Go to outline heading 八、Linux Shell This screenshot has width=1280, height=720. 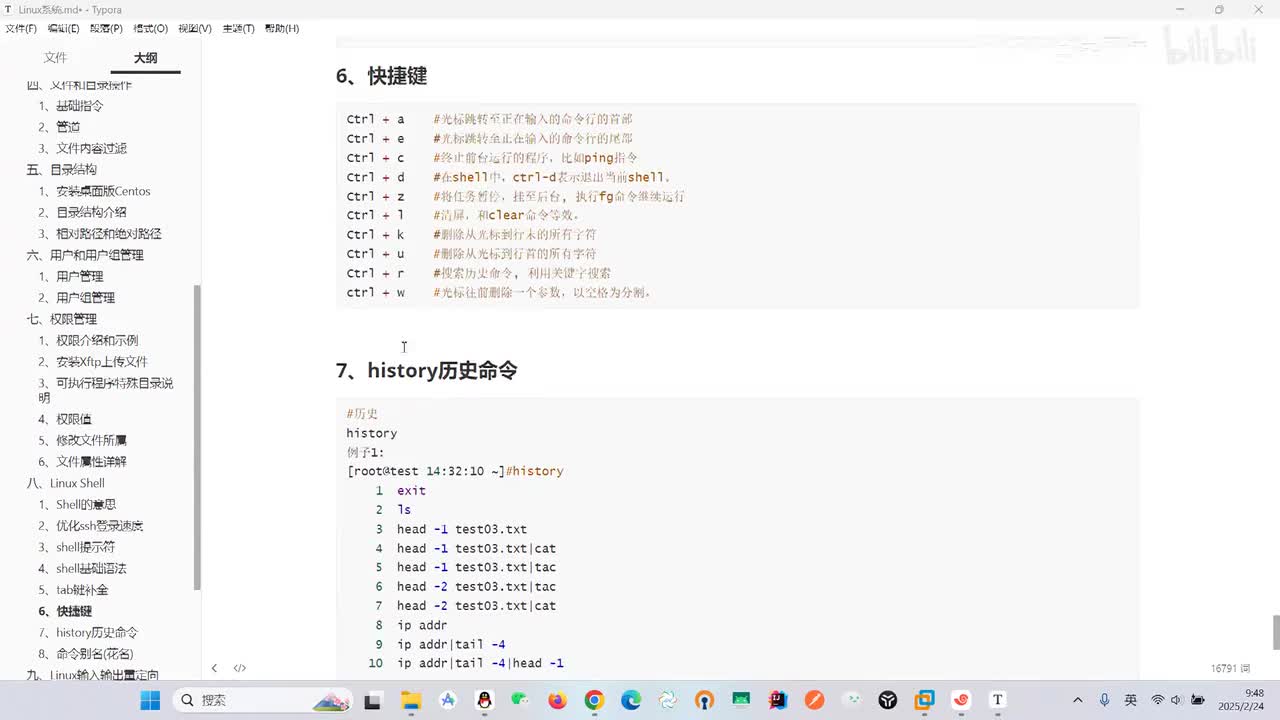[x=66, y=483]
